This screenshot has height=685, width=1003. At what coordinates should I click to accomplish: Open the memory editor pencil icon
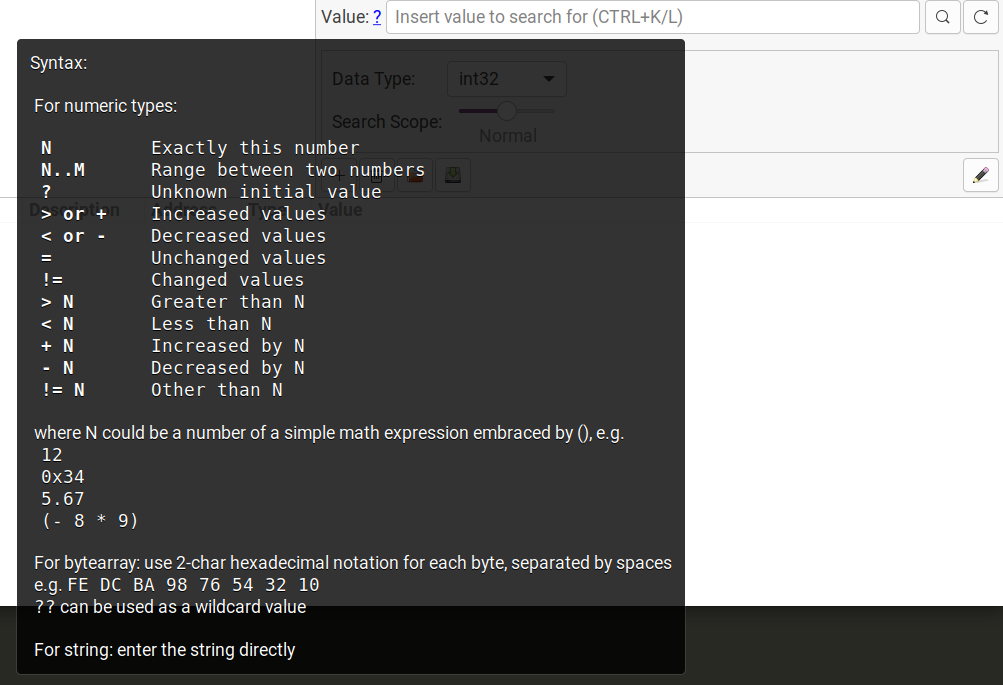pyautogui.click(x=979, y=175)
